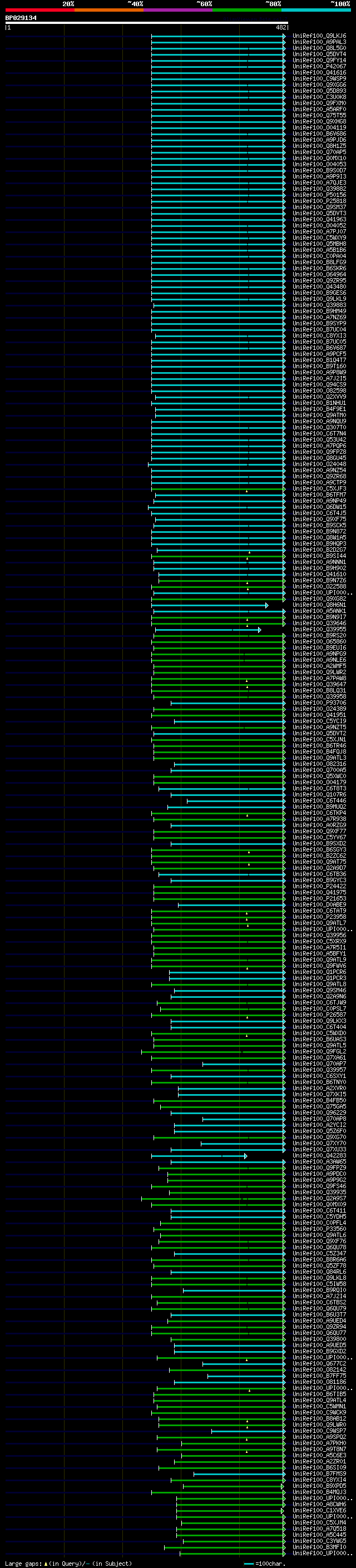This screenshot has width=356, height=1568.
Task: Select the UniRef100_O24389 label
Action: point(319,709)
